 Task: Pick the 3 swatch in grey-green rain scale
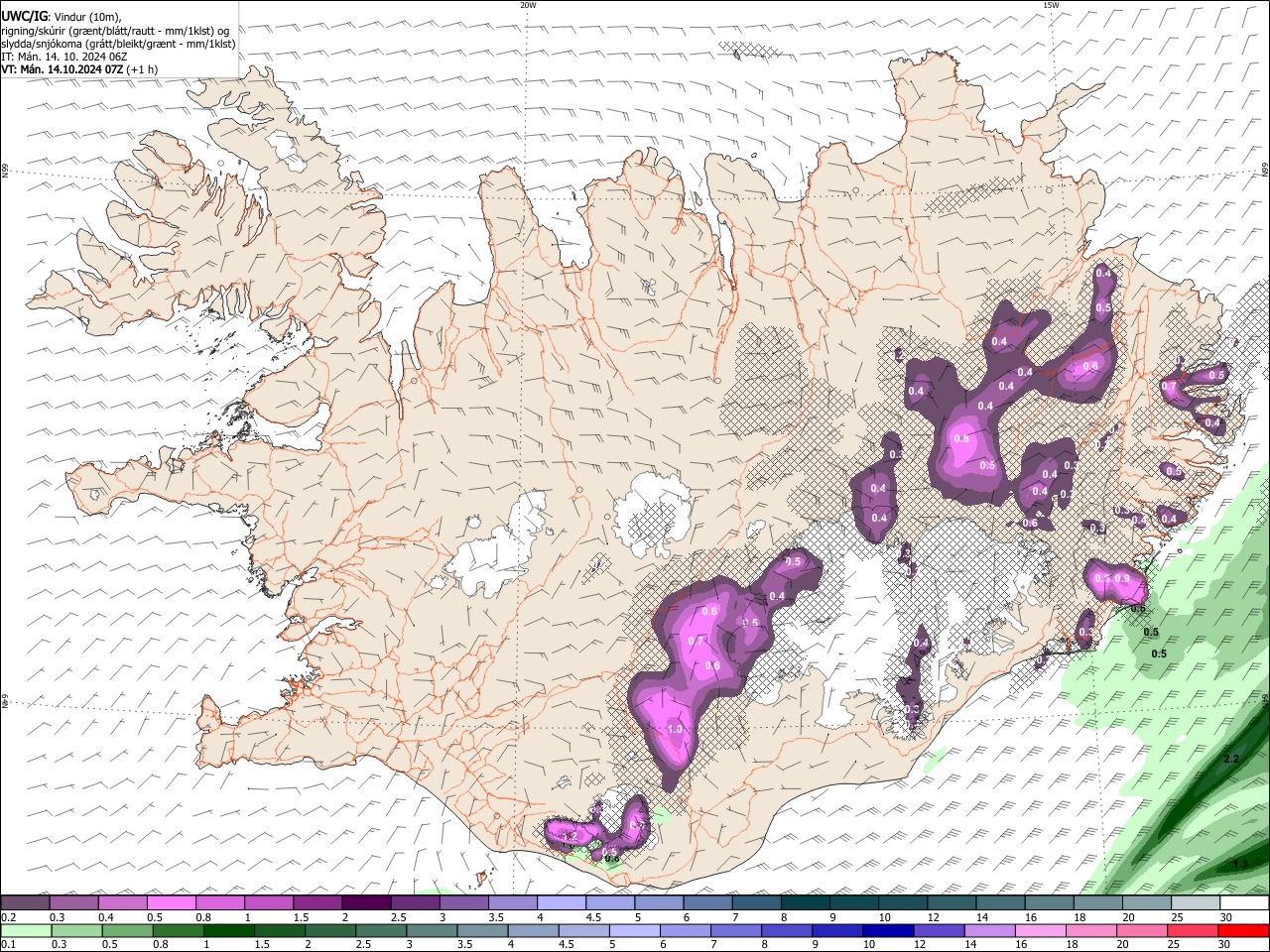(x=432, y=930)
